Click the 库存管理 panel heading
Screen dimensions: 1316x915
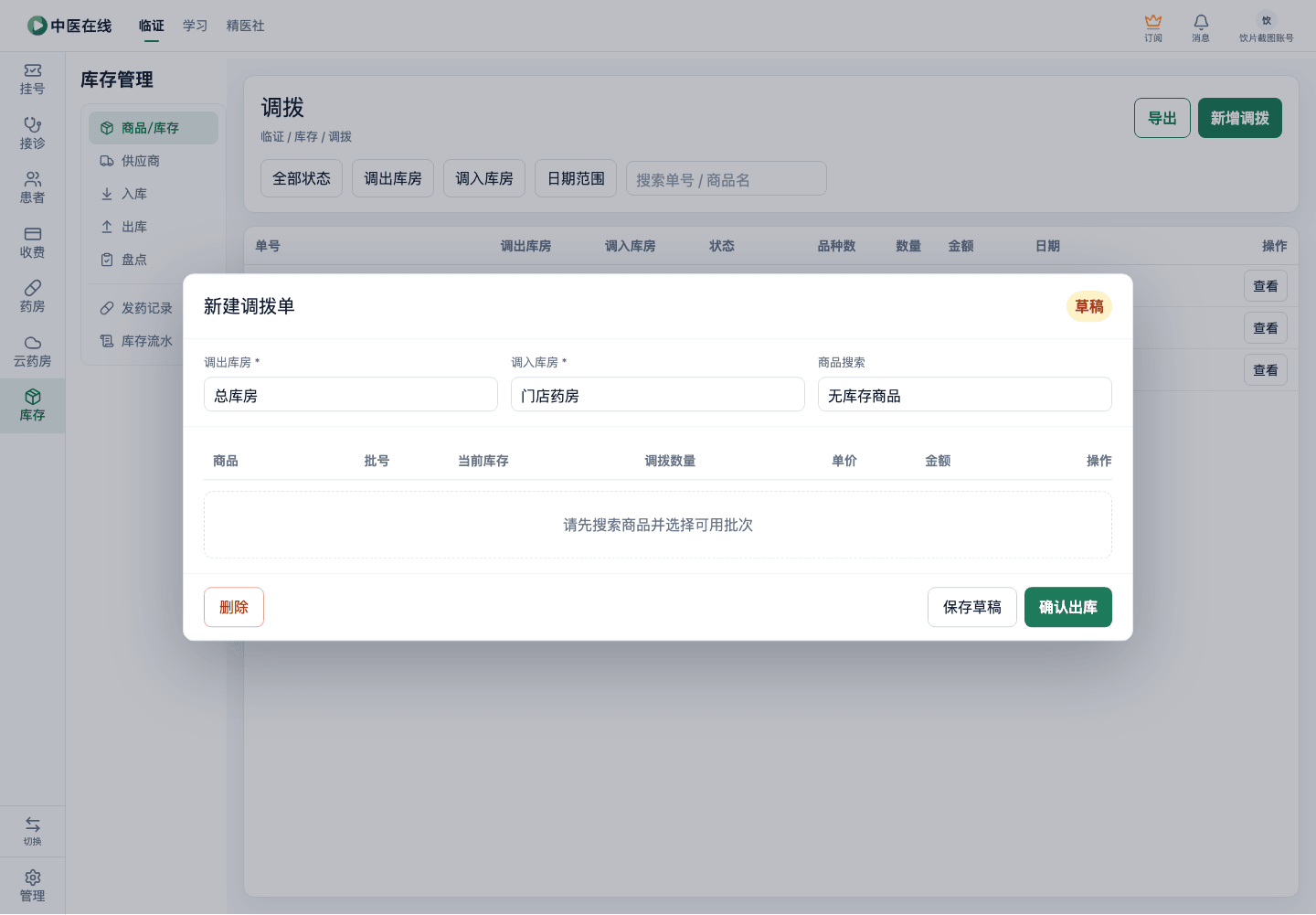click(117, 80)
